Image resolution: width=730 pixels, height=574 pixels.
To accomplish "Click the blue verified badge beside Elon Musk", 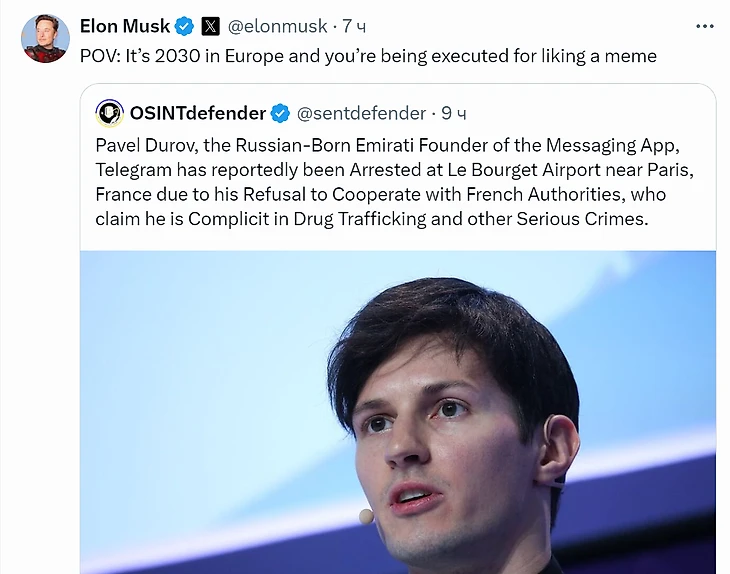I will tap(186, 26).
